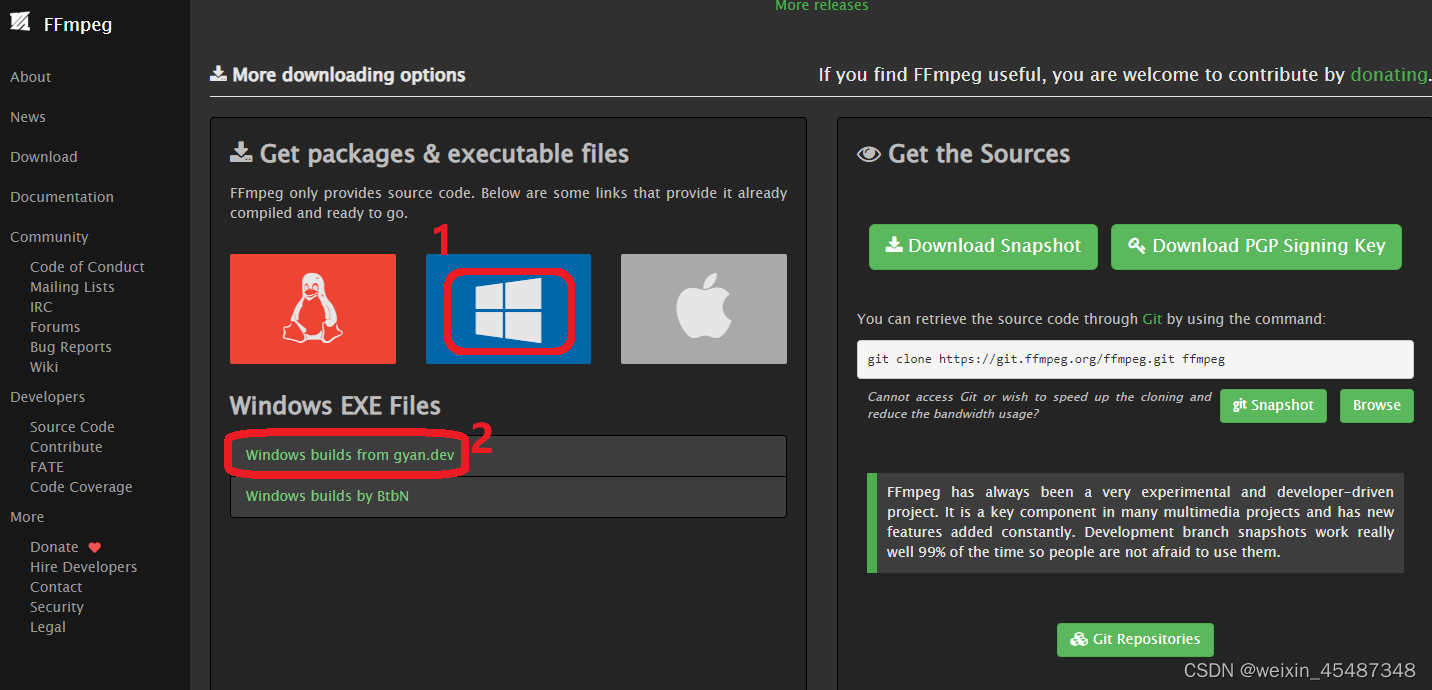
Task: Open Contribute sidebar link
Action: [x=66, y=447]
